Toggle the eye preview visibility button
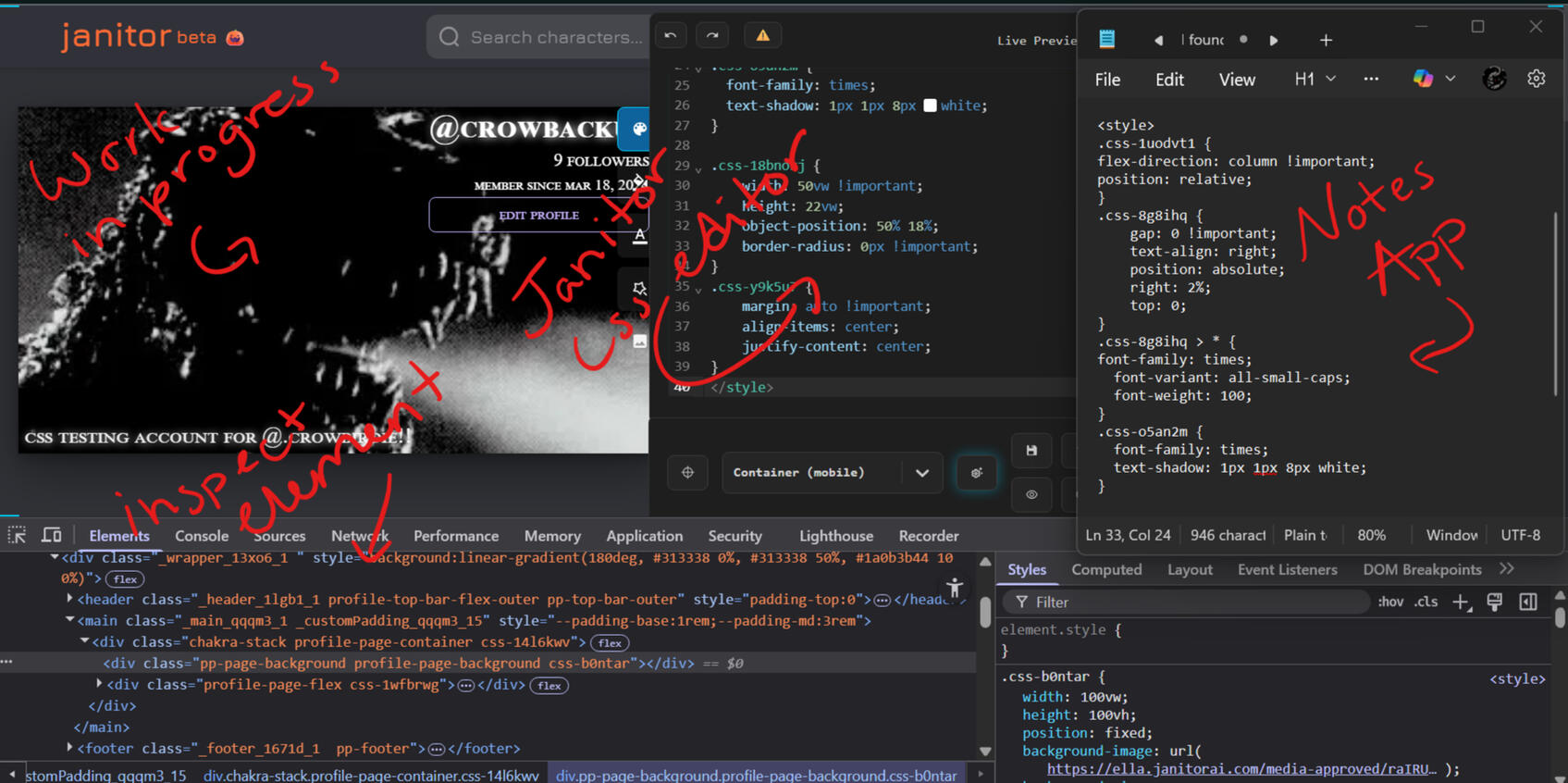Viewport: 1568px width, 783px height. [x=1031, y=494]
